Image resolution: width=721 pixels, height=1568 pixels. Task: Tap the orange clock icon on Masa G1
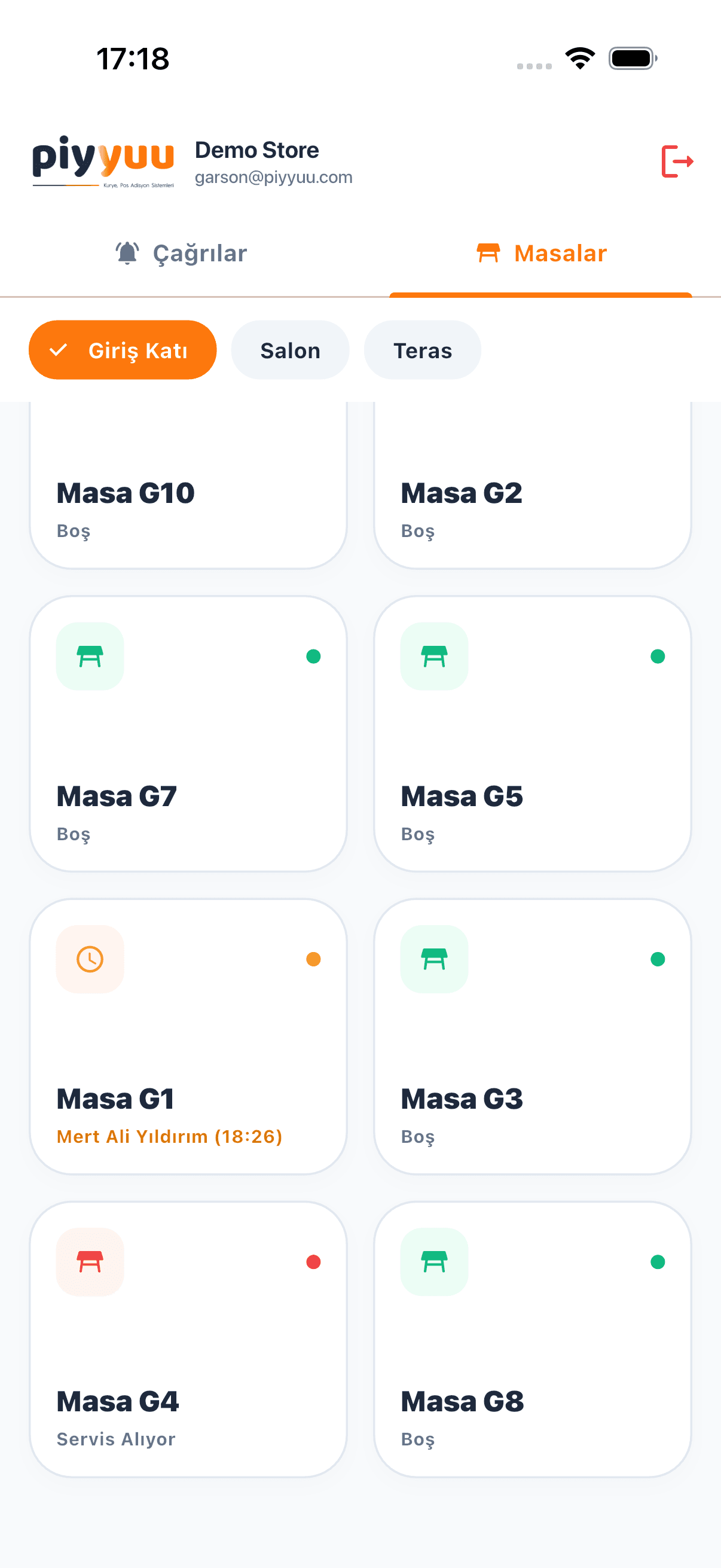[90, 959]
